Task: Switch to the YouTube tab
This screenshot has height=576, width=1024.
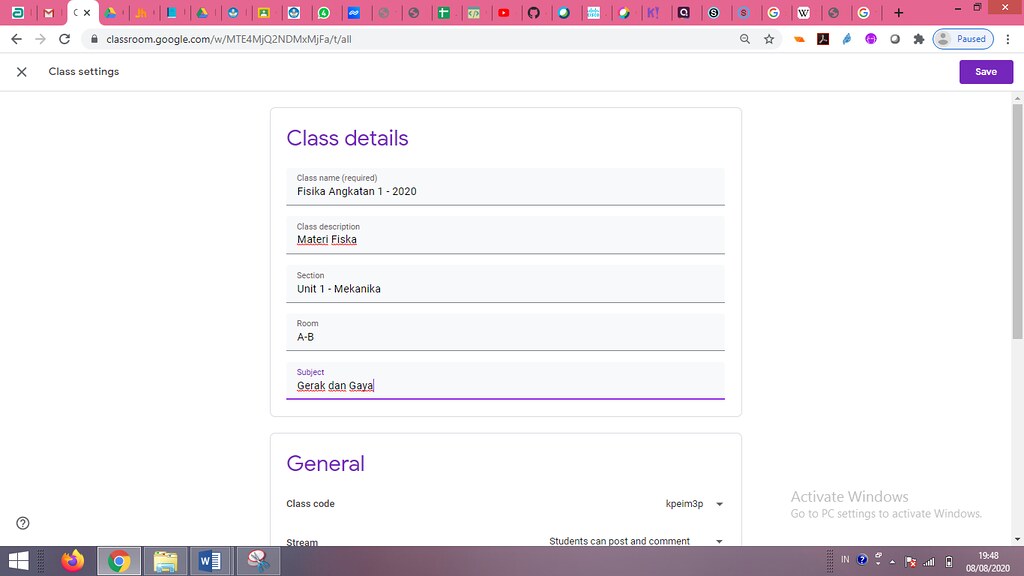Action: tap(504, 12)
